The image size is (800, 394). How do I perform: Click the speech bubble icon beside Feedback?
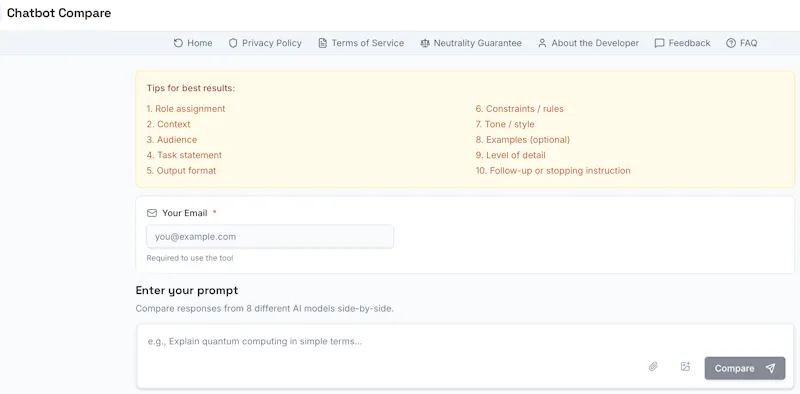pyautogui.click(x=659, y=43)
